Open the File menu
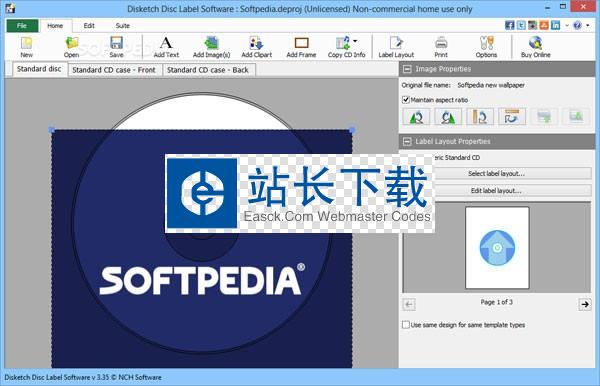The width and height of the screenshot is (600, 386). point(22,26)
